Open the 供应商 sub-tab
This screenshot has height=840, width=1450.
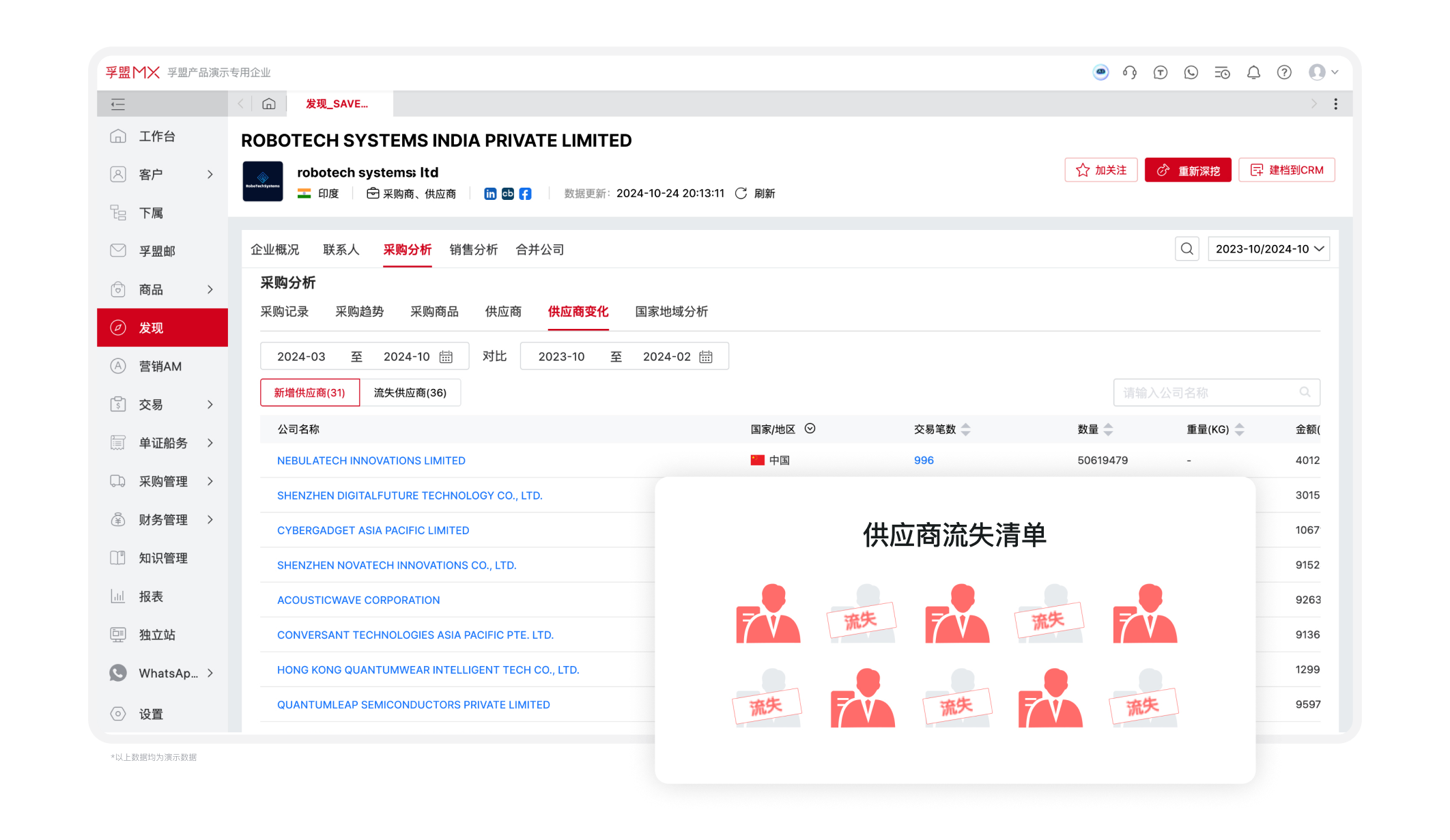[x=503, y=312]
